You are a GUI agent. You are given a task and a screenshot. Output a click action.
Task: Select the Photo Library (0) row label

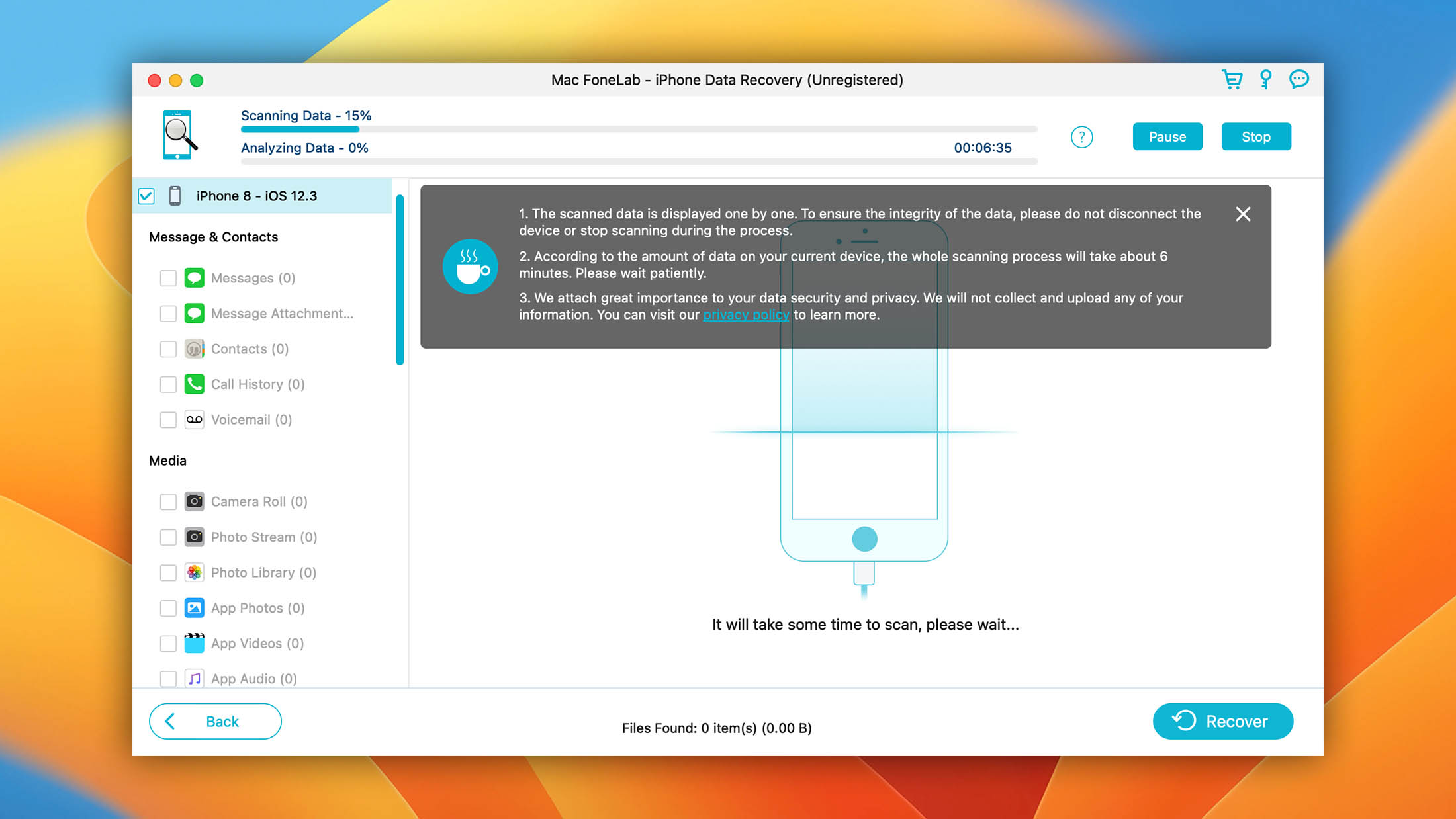[263, 572]
